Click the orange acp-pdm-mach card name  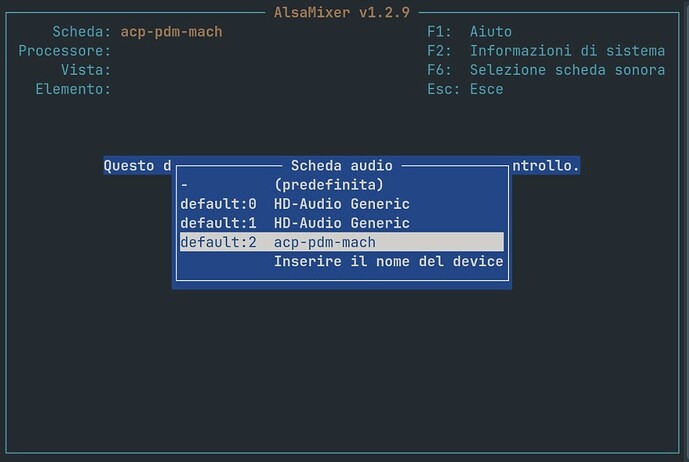[171, 32]
